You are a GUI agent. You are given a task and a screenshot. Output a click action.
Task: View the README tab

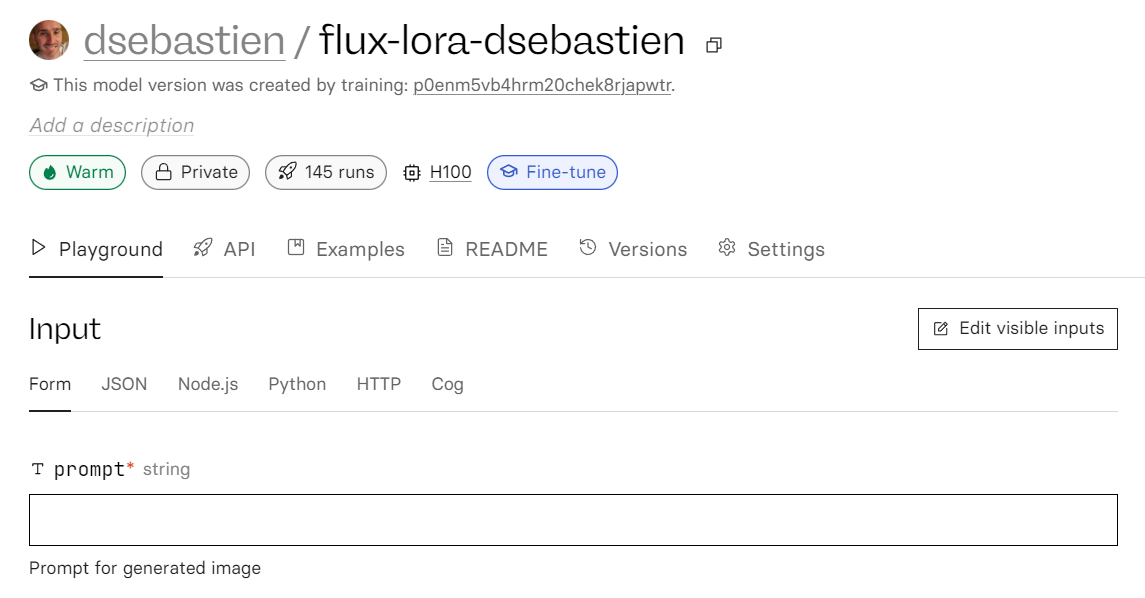(x=493, y=249)
